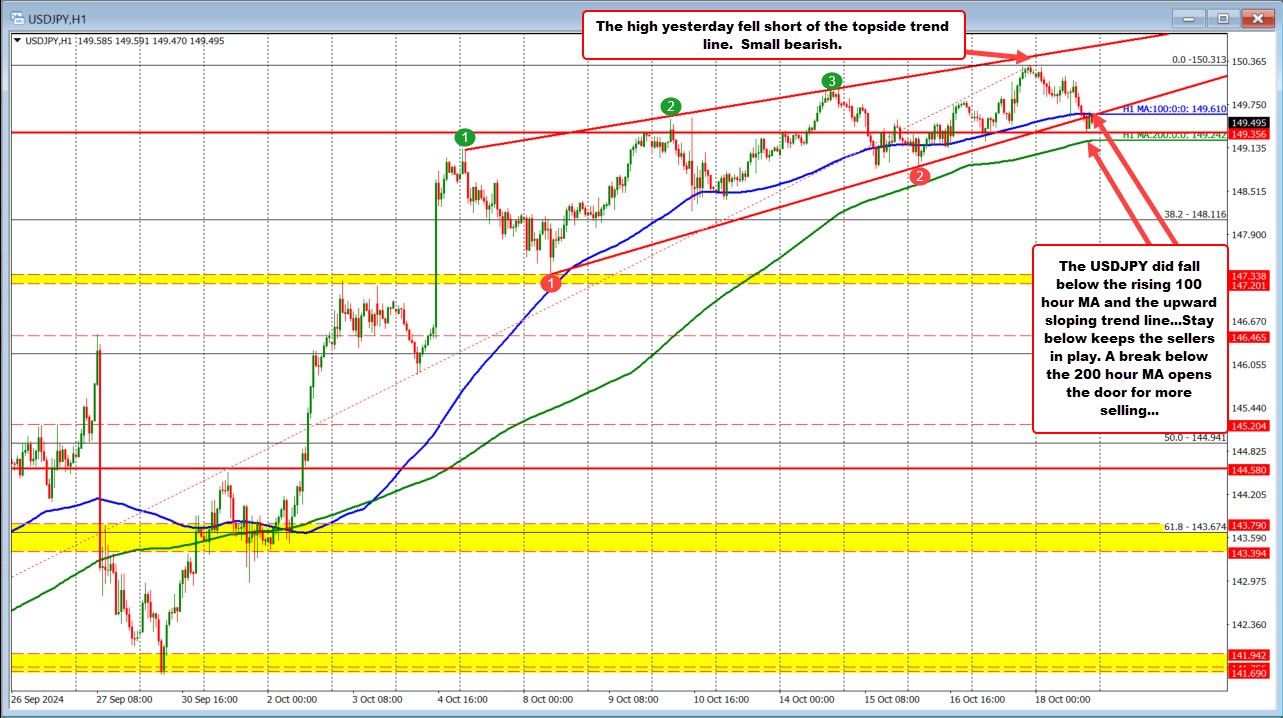Viewport: 1283px width, 718px height.
Task: Click the "26 Sep 2024" date label on the axis
Action: (x=38, y=701)
